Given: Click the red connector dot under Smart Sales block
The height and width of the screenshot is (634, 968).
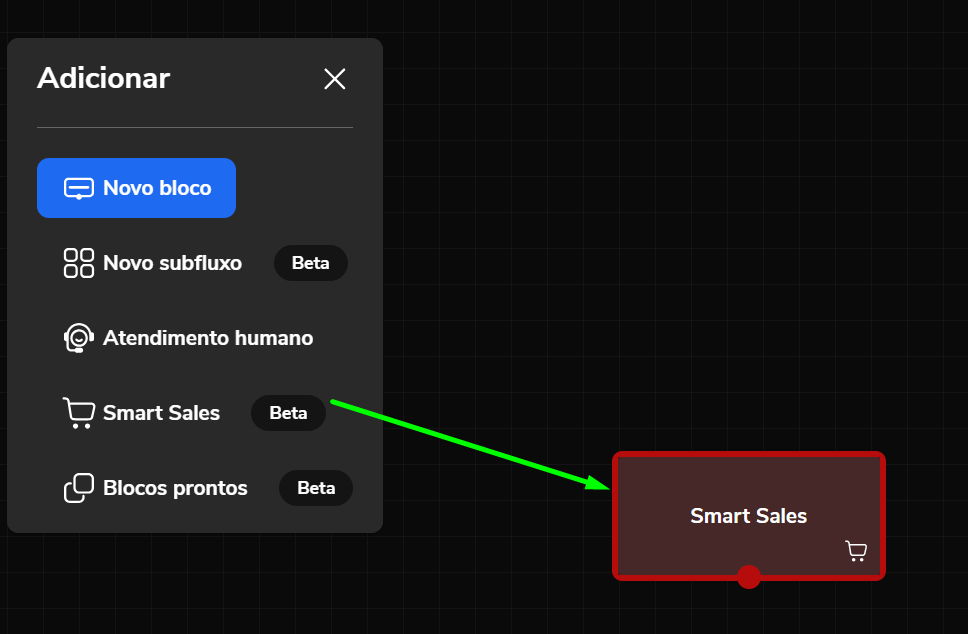Looking at the screenshot, I should [749, 577].
